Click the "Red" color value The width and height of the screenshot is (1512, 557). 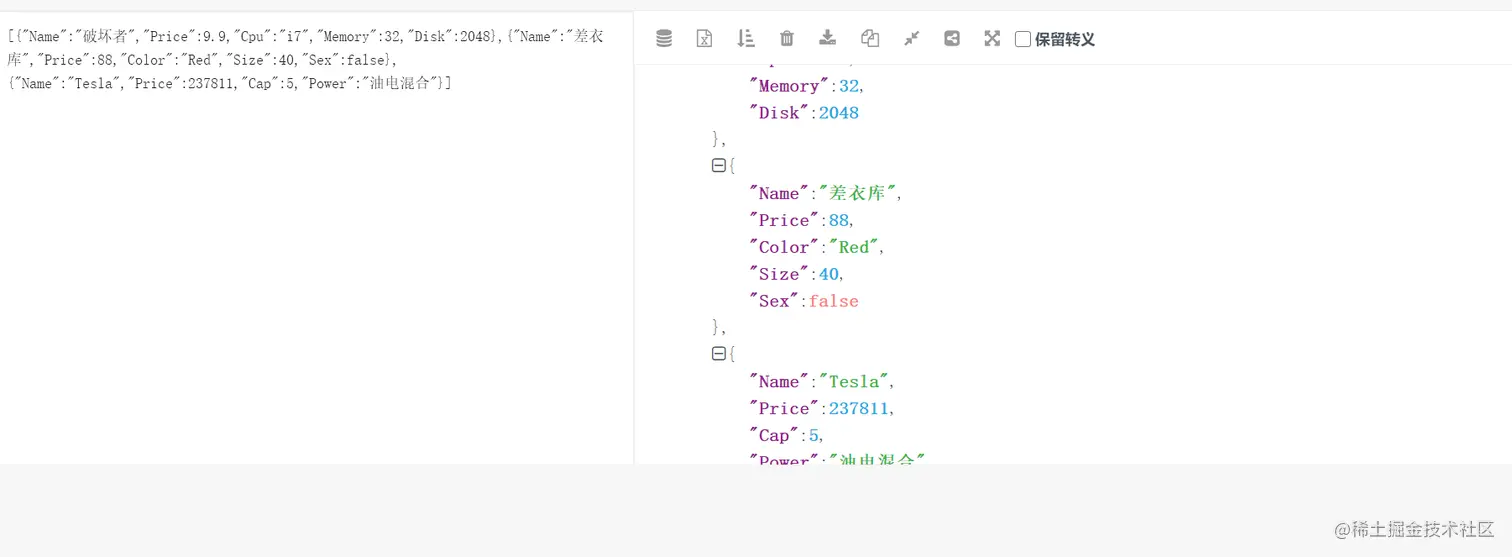[854, 247]
